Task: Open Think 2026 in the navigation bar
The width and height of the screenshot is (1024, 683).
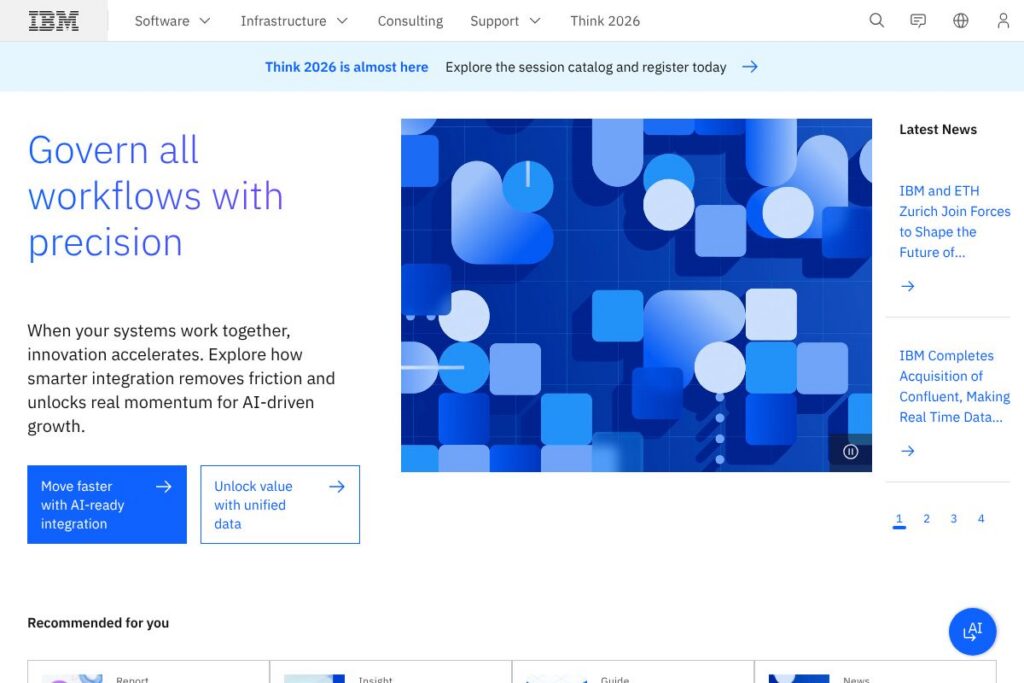Action: tap(605, 21)
